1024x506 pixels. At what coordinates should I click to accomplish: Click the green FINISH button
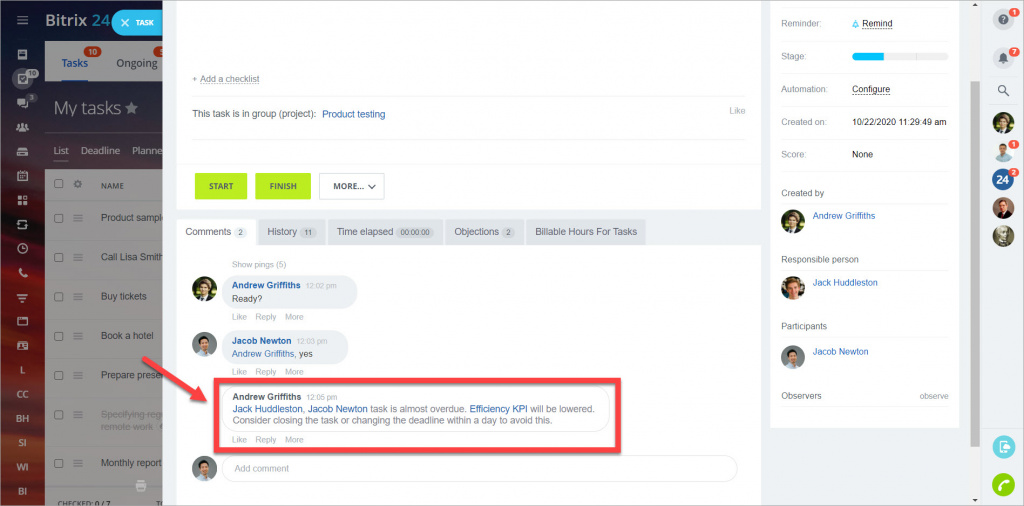283,186
